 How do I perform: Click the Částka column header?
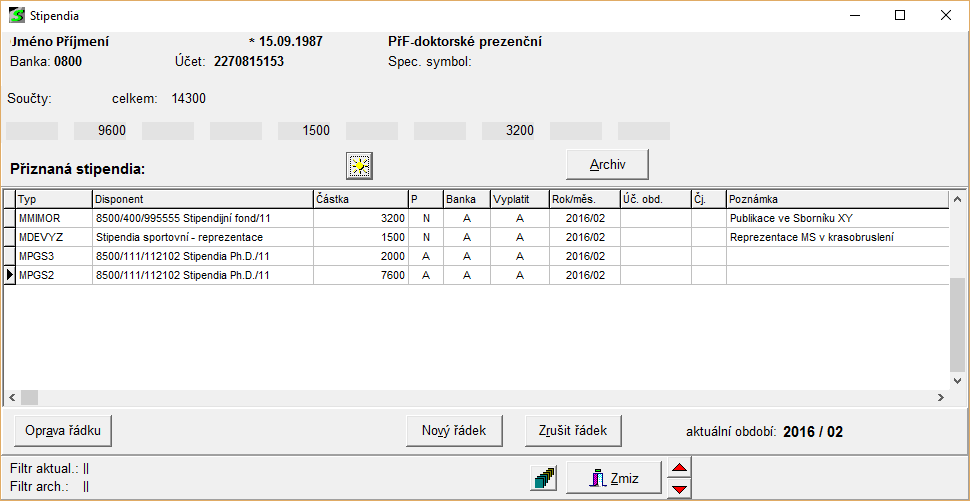click(360, 199)
